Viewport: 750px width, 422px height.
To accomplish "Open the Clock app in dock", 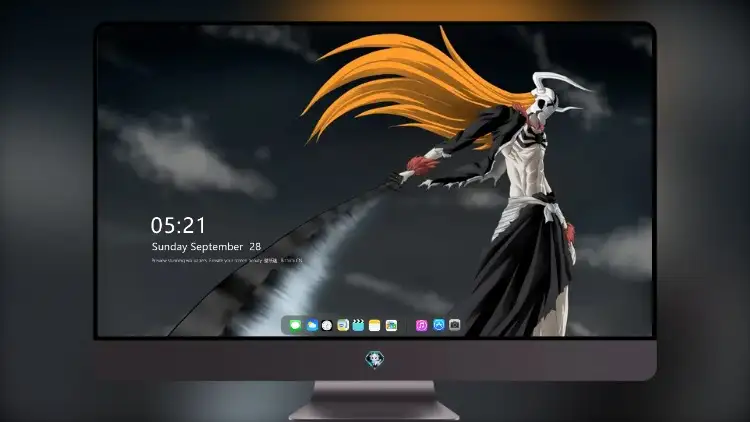I will [x=327, y=325].
